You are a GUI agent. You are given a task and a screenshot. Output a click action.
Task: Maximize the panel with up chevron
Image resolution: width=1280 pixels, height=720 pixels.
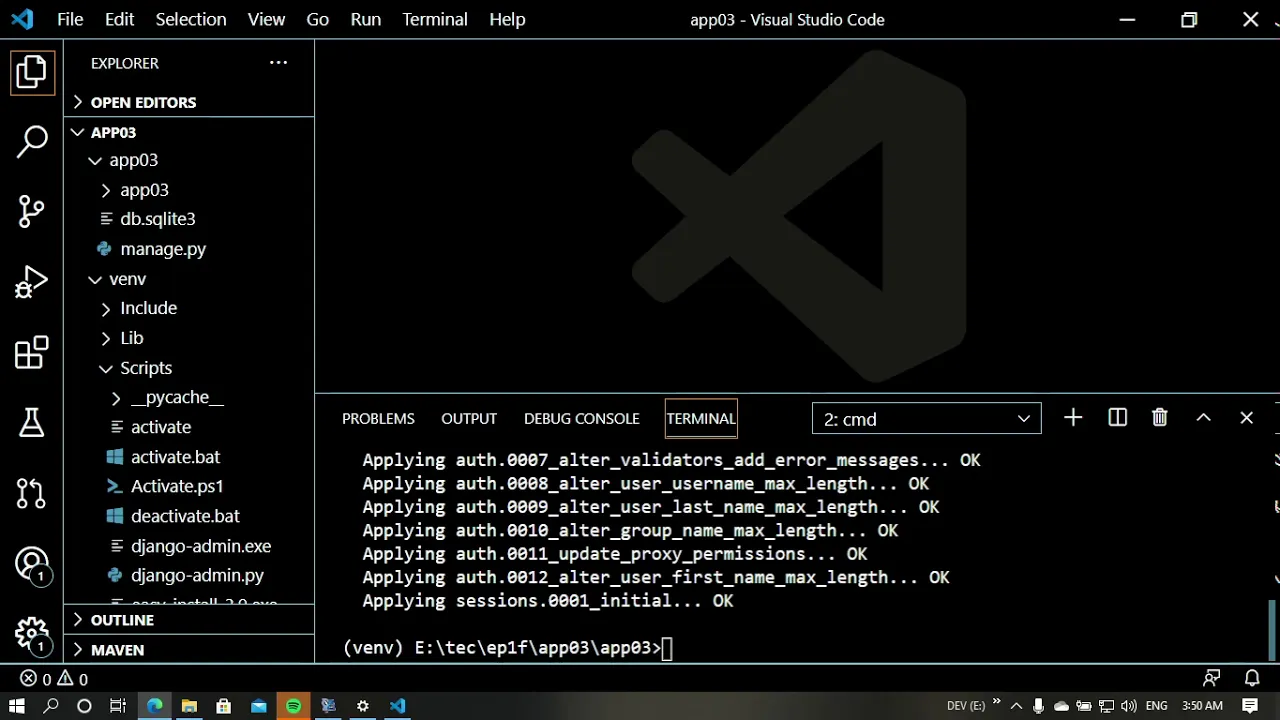(x=1203, y=418)
